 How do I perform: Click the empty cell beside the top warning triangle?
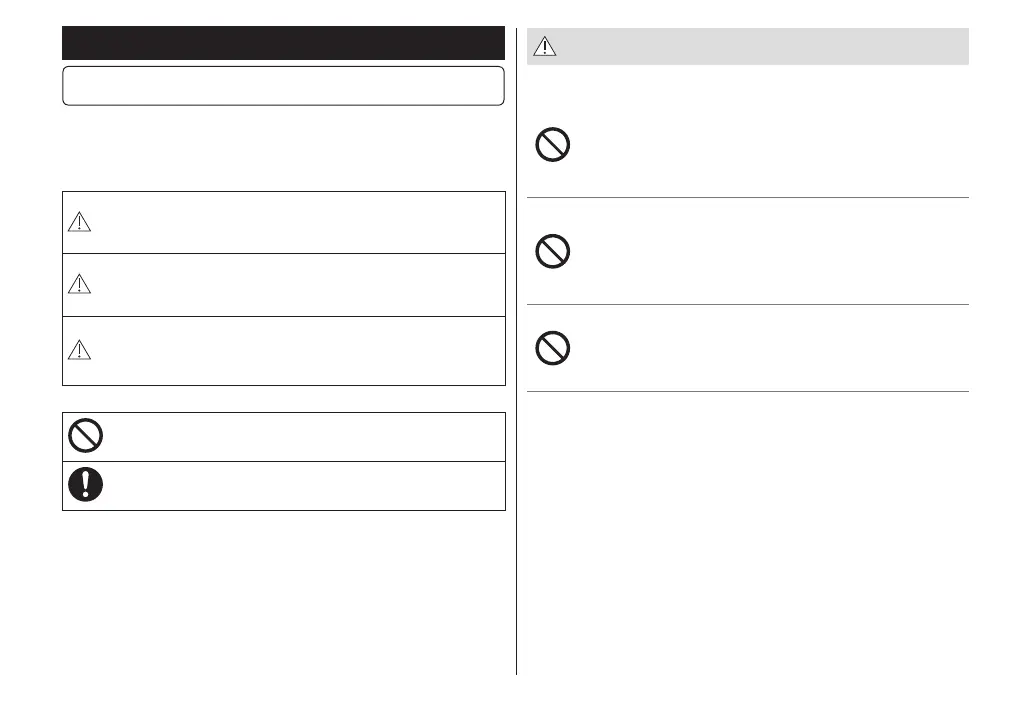tap(300, 223)
